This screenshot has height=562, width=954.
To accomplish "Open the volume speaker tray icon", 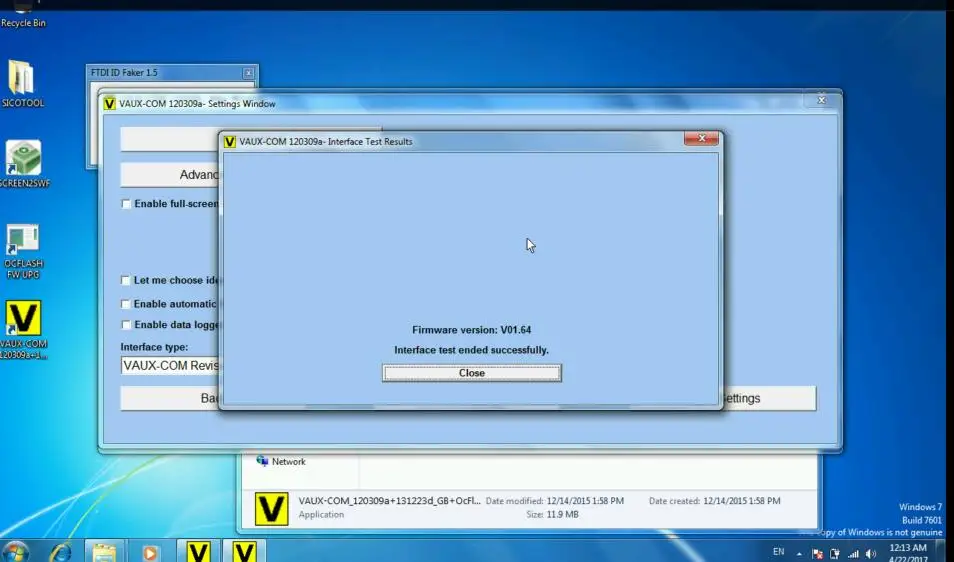I will [x=871, y=553].
